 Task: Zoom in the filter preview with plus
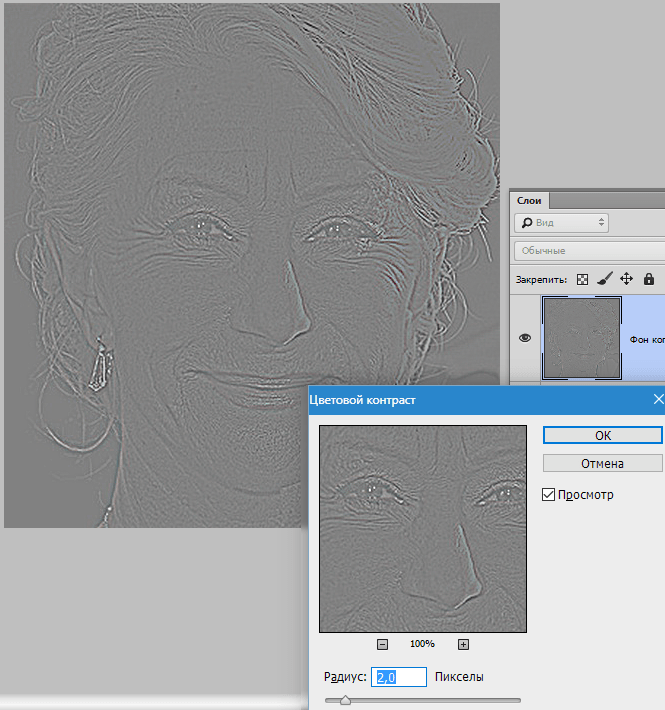(463, 644)
